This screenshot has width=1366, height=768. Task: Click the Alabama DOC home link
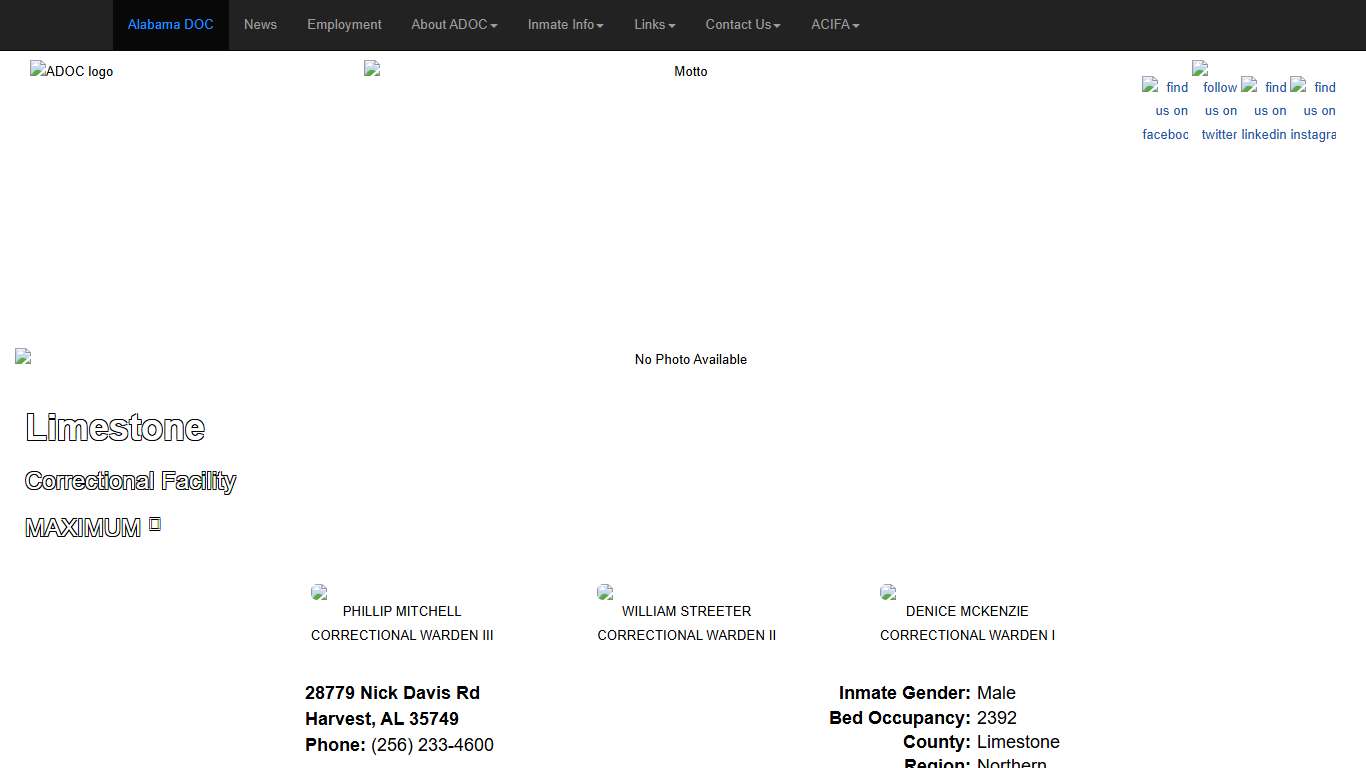click(170, 25)
